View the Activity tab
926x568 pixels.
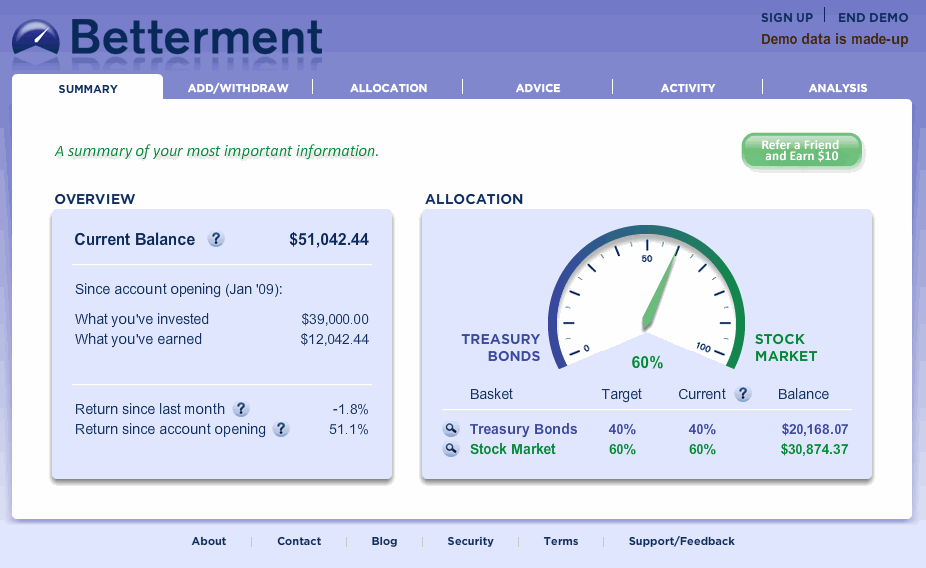click(x=688, y=88)
